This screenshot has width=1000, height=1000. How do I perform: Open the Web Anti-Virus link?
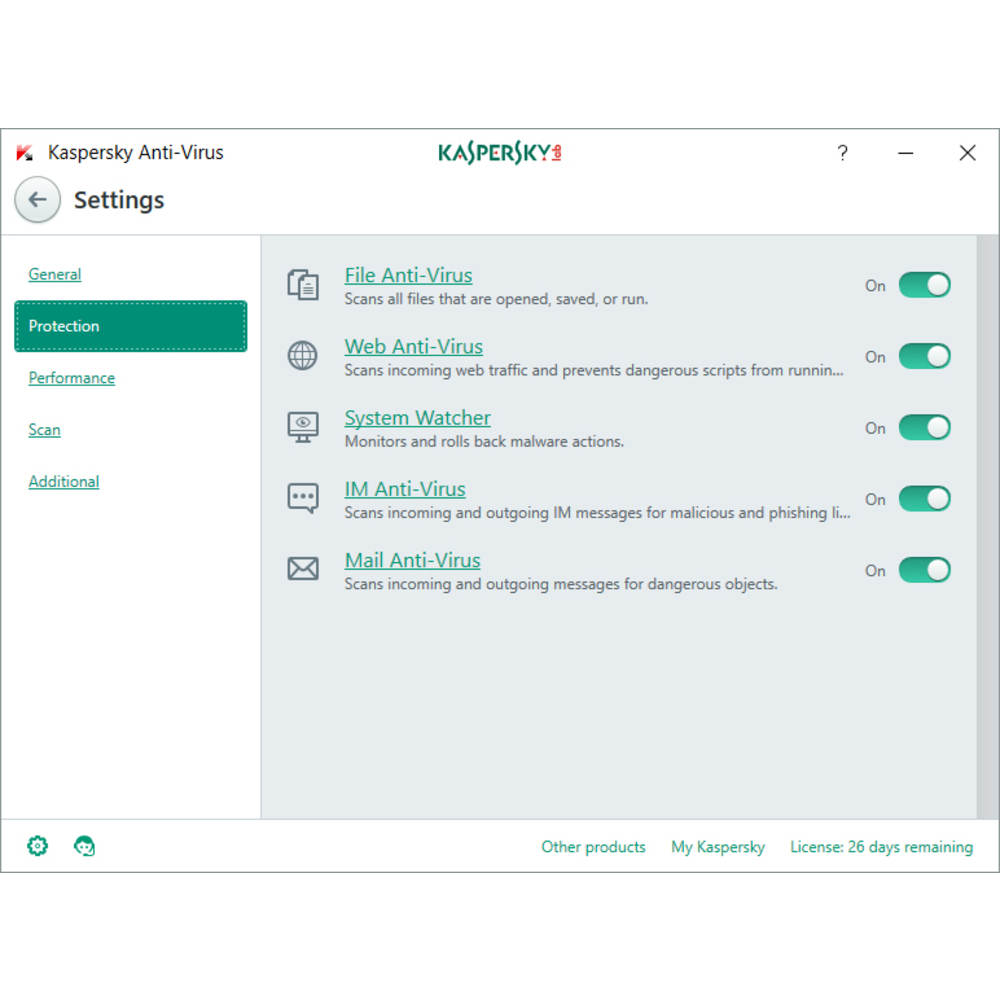(x=413, y=346)
